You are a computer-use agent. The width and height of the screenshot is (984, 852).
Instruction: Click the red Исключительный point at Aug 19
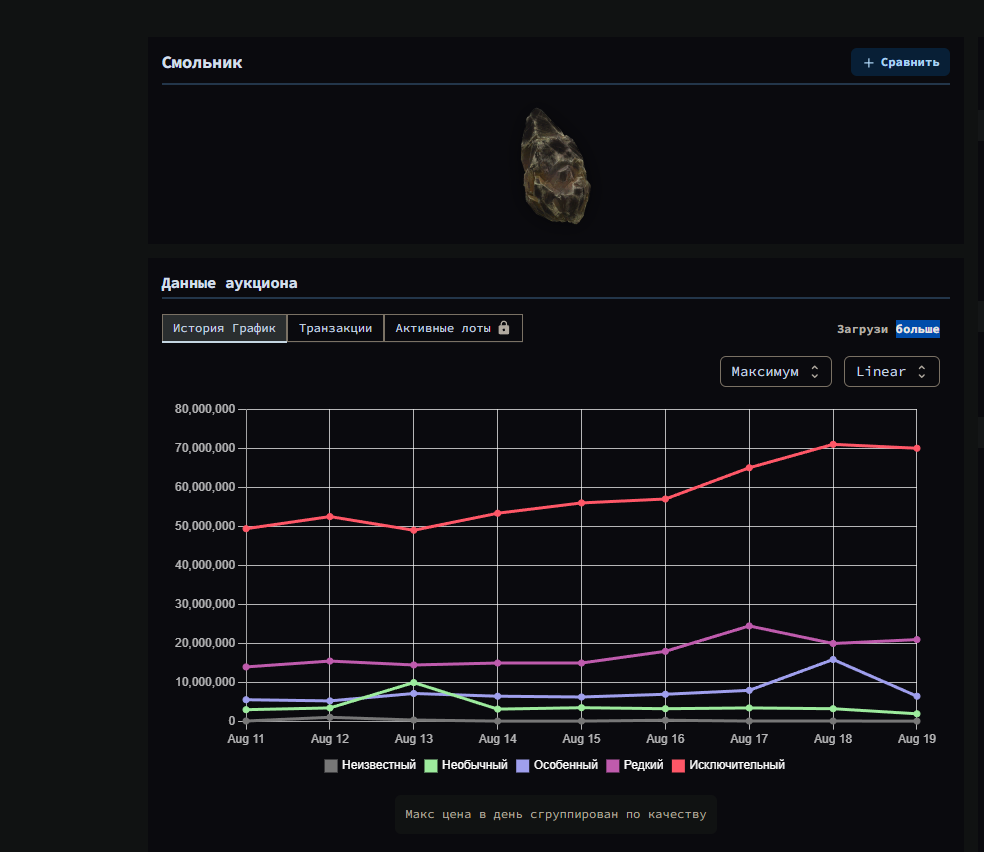point(917,448)
